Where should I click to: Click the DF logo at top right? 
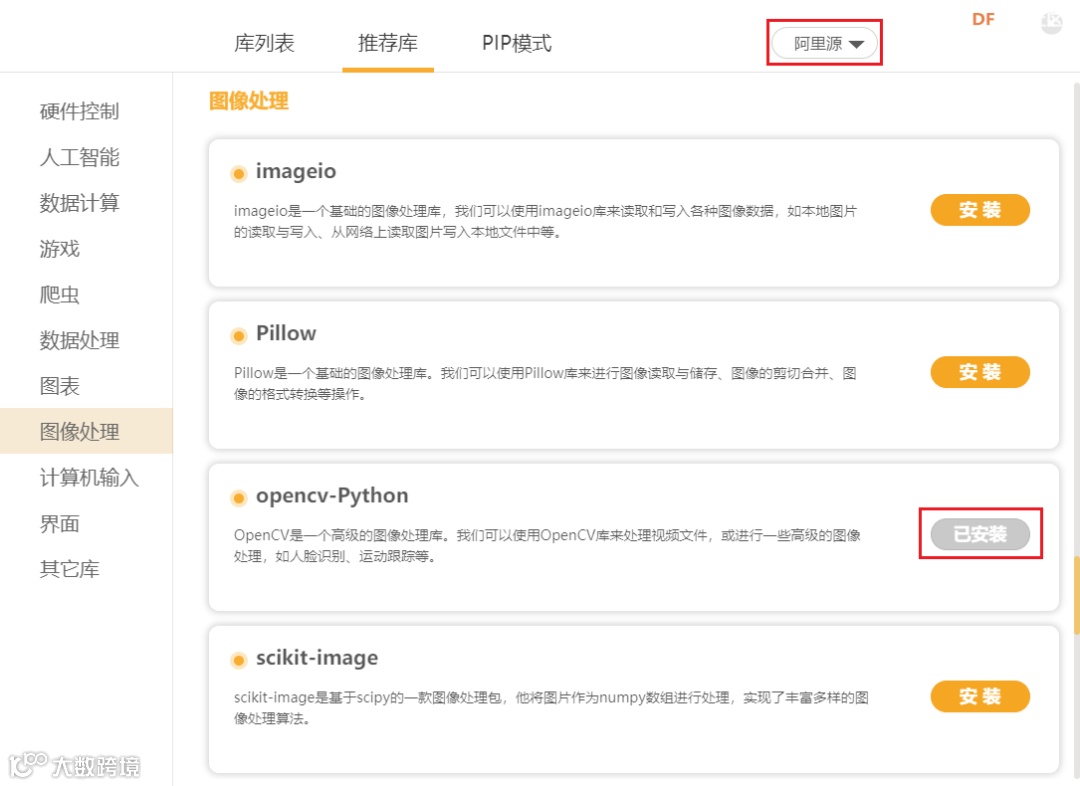tap(983, 19)
